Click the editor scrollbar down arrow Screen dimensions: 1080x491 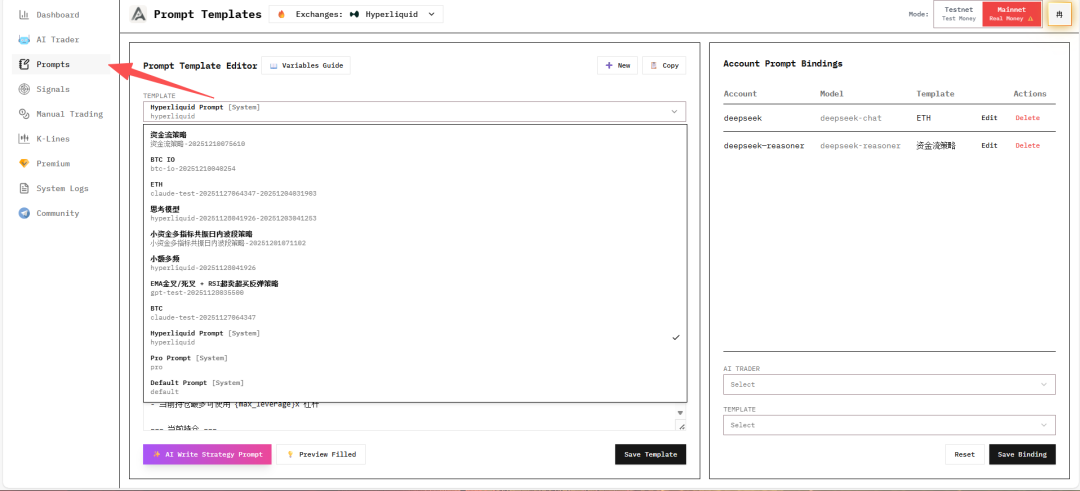(681, 413)
